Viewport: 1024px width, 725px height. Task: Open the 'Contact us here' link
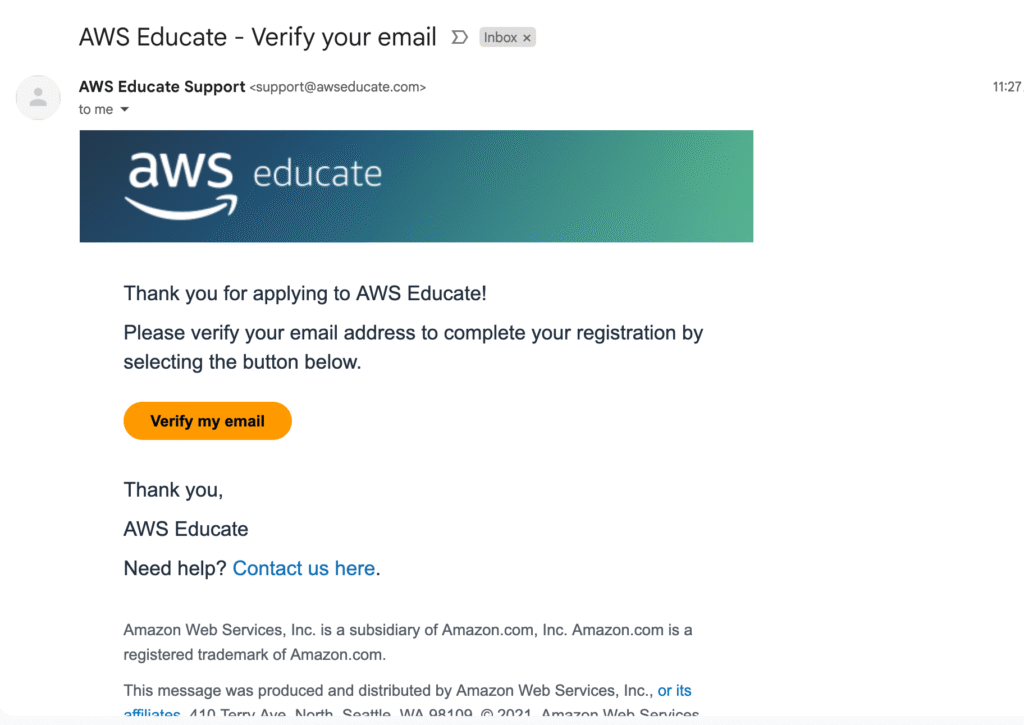click(x=304, y=568)
